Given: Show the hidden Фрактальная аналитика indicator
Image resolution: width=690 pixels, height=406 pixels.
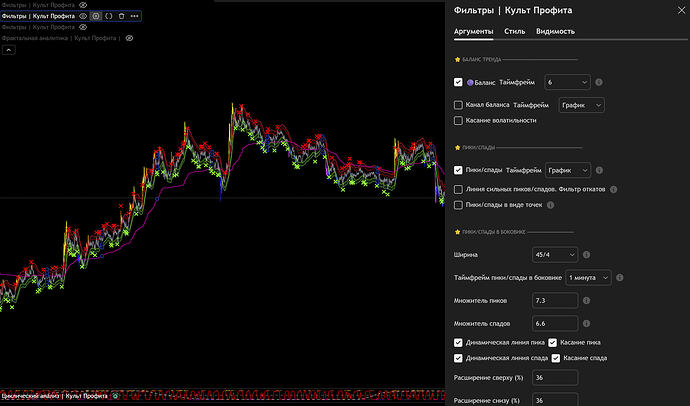Looking at the screenshot, I should pos(127,38).
